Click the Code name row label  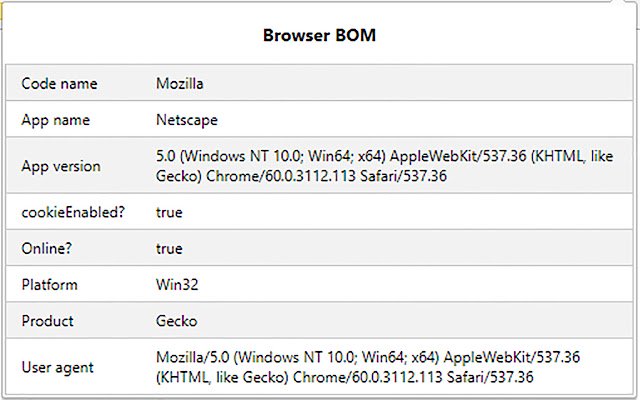(x=59, y=83)
